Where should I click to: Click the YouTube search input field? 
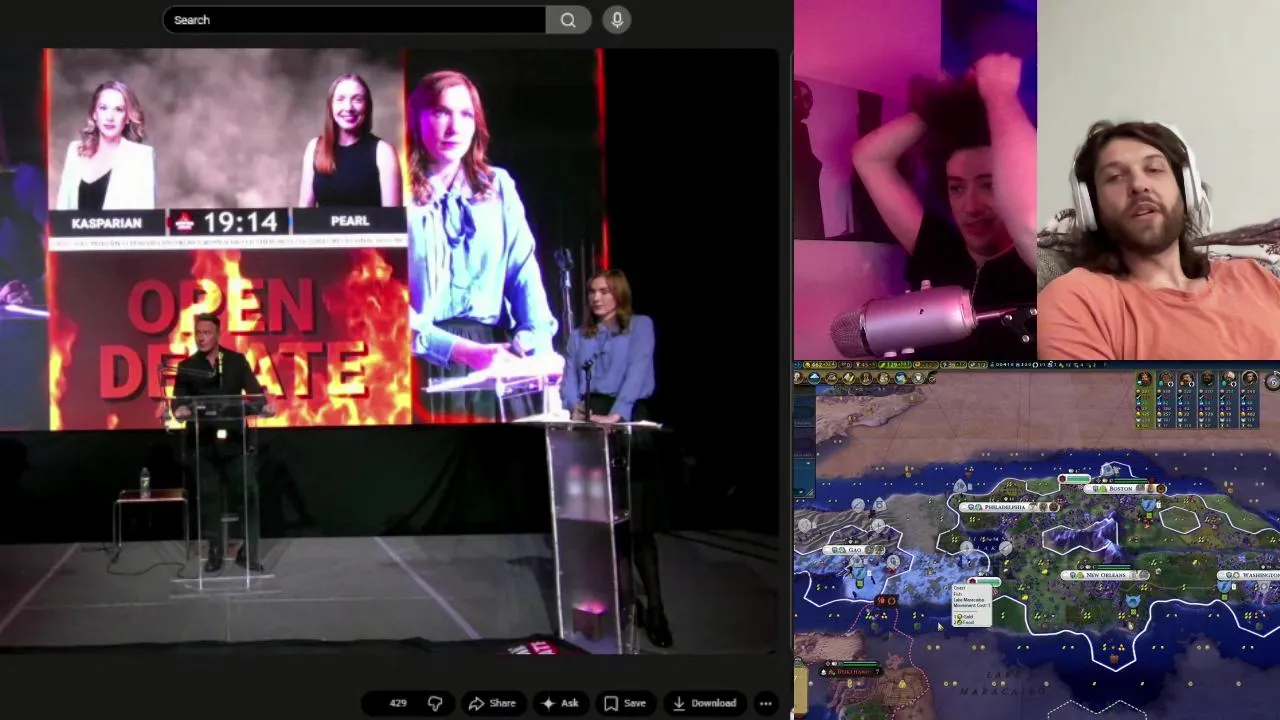coord(354,20)
